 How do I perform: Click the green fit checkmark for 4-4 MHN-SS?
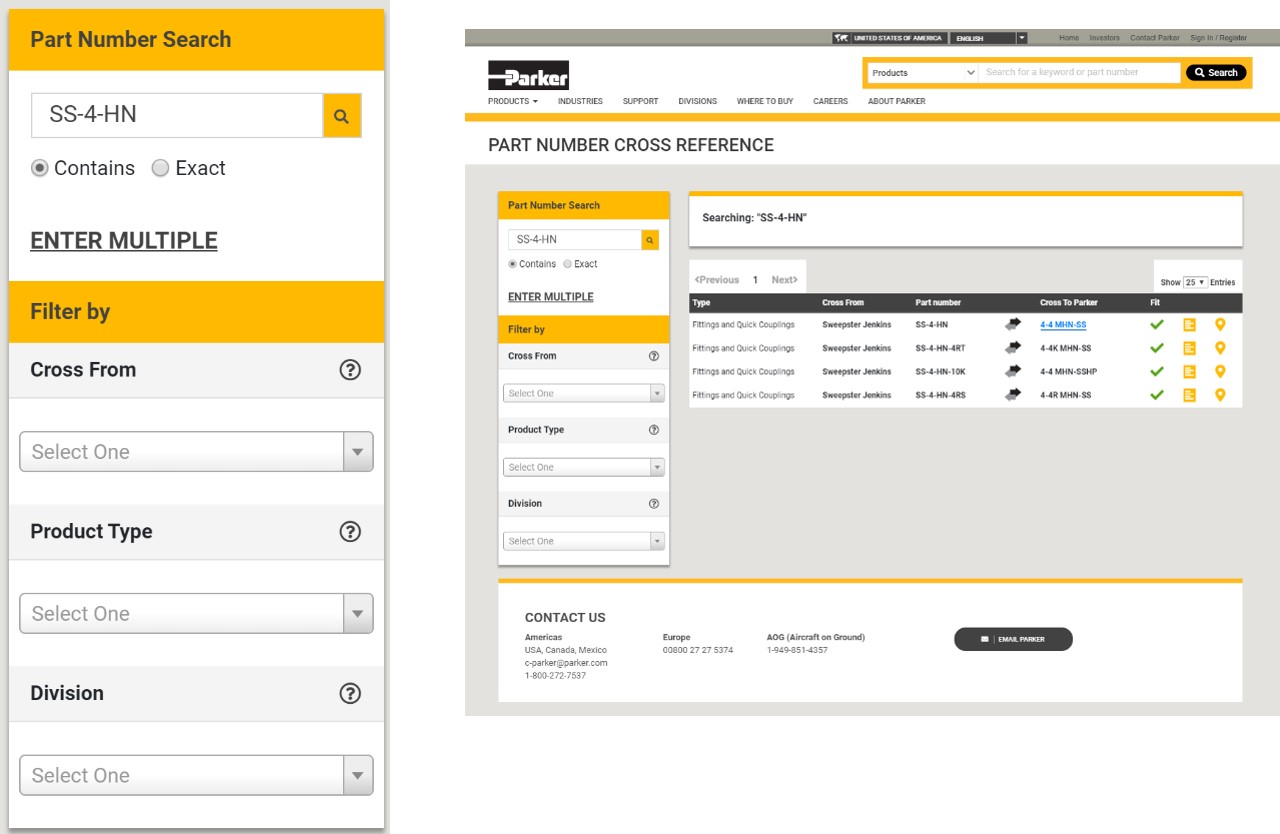click(x=1157, y=324)
